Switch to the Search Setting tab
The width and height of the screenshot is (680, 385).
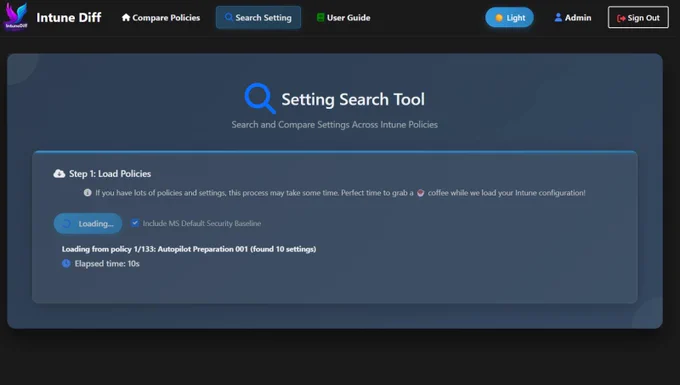coord(258,18)
